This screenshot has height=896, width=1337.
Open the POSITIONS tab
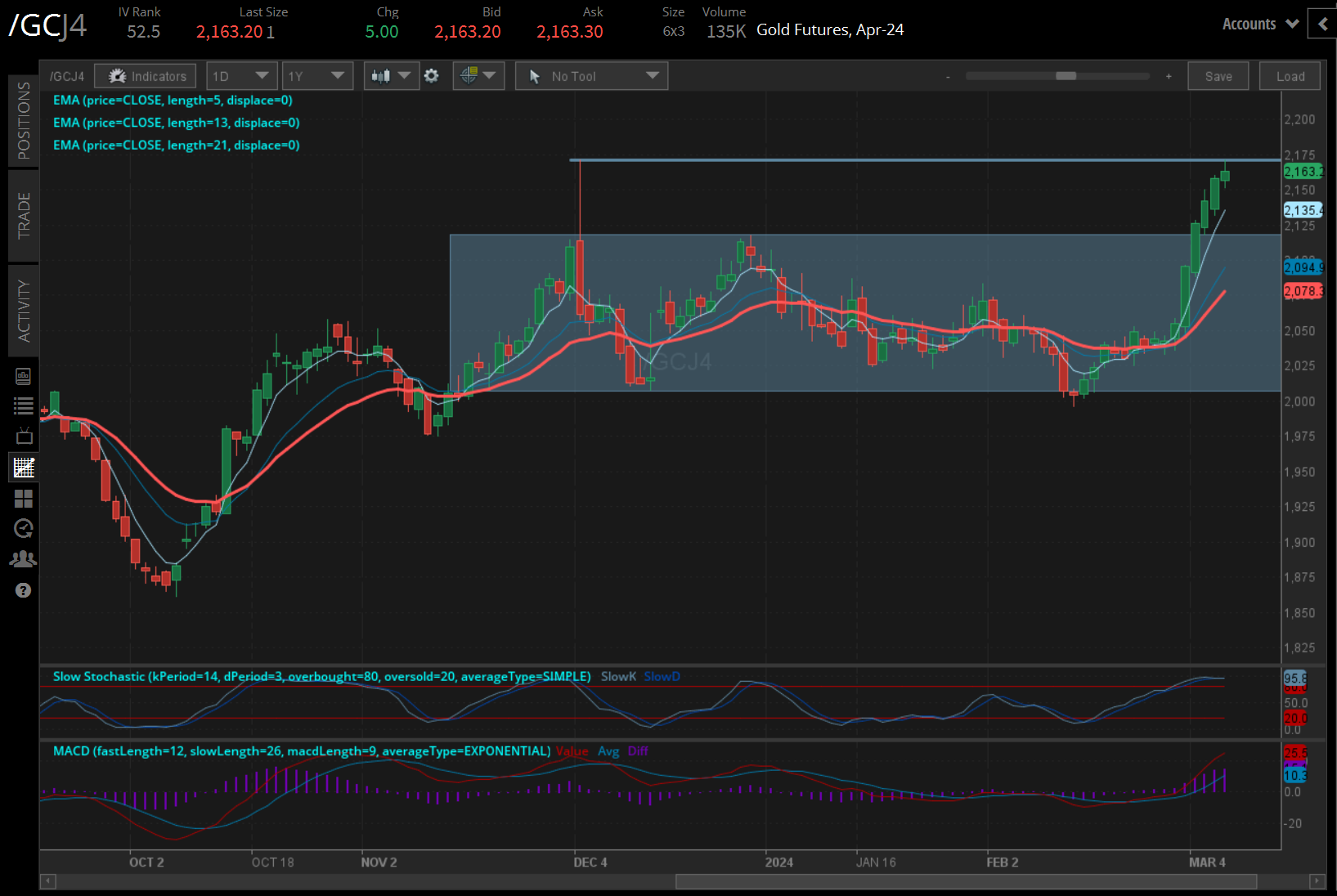point(23,121)
